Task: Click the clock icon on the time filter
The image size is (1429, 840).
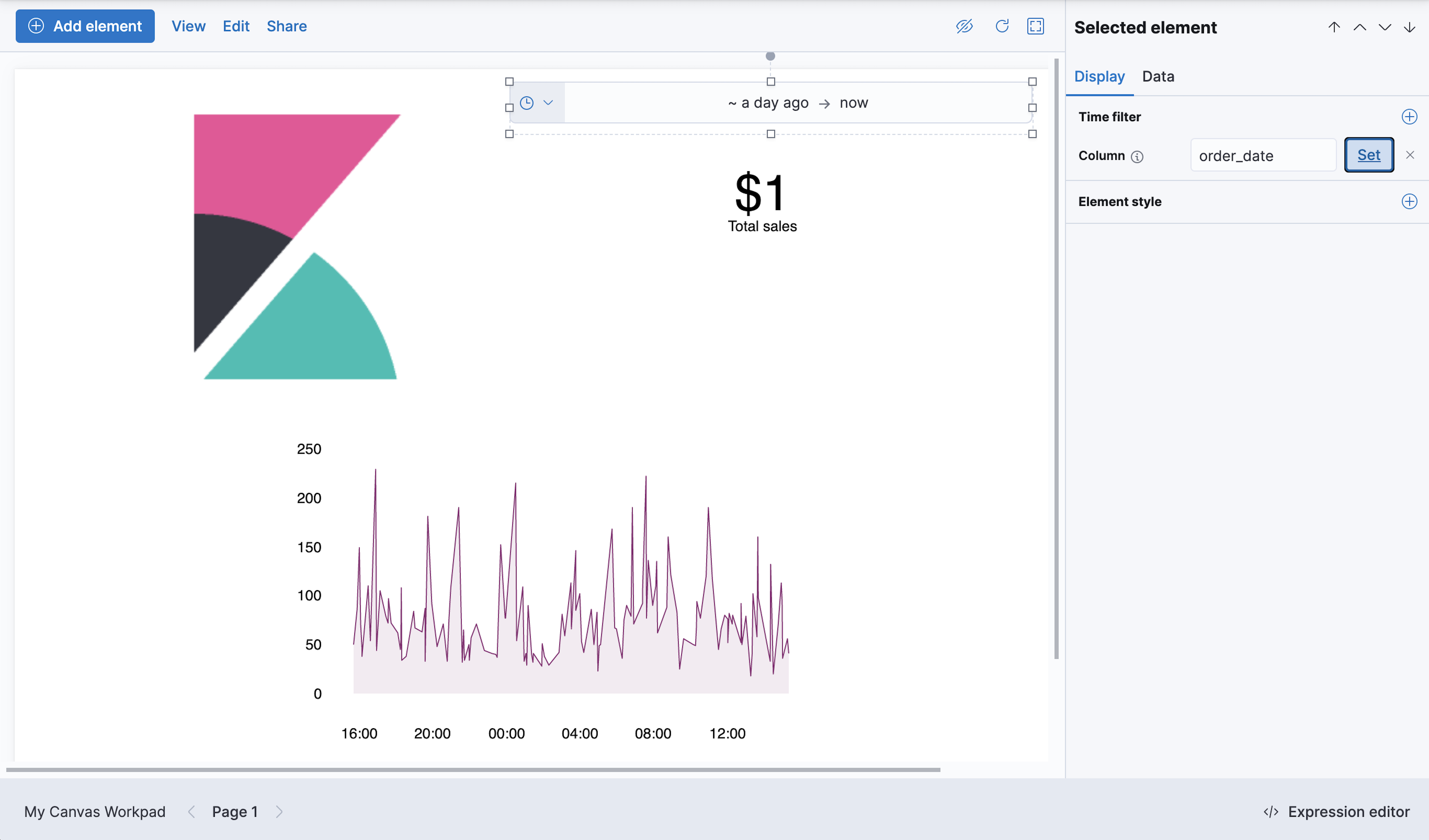Action: [x=527, y=103]
